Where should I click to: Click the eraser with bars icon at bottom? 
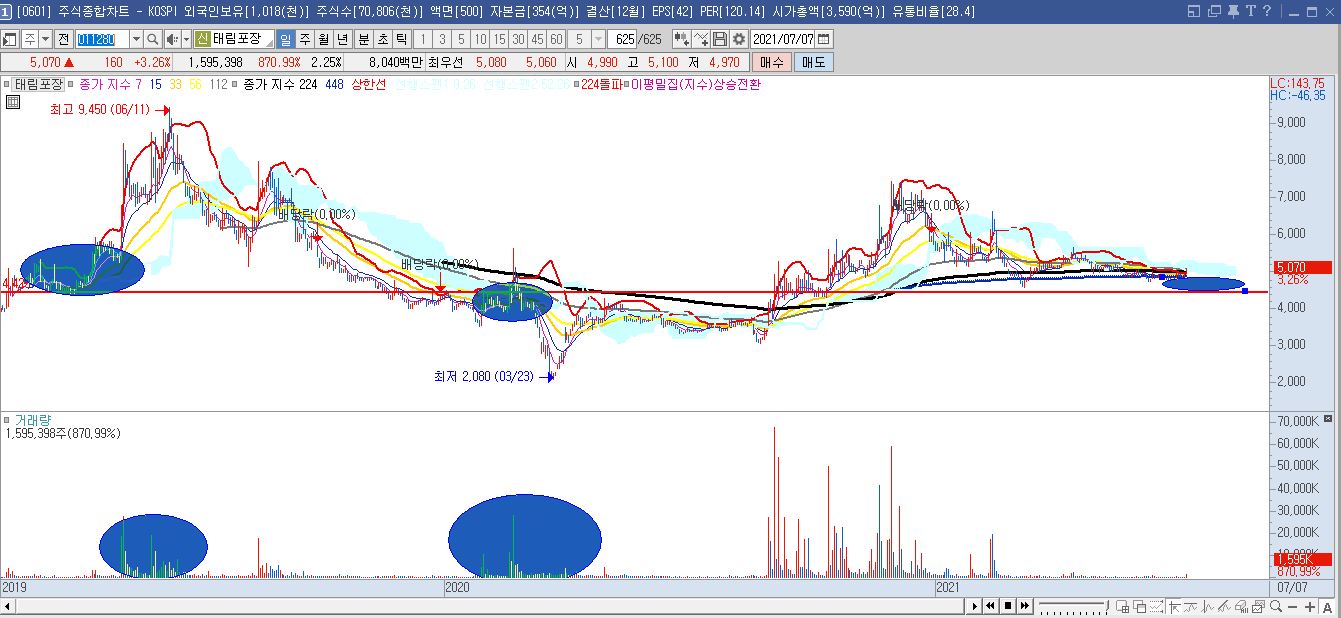(x=1241, y=606)
